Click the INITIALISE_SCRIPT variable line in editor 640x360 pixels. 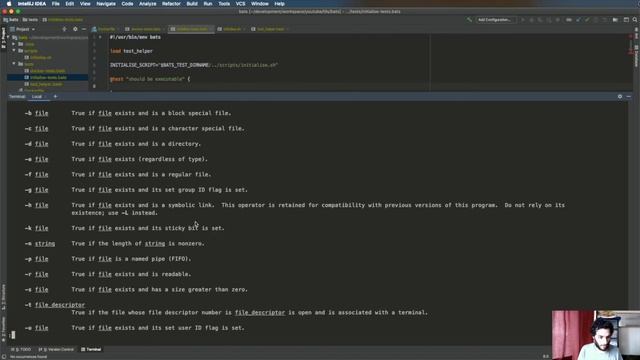194,65
